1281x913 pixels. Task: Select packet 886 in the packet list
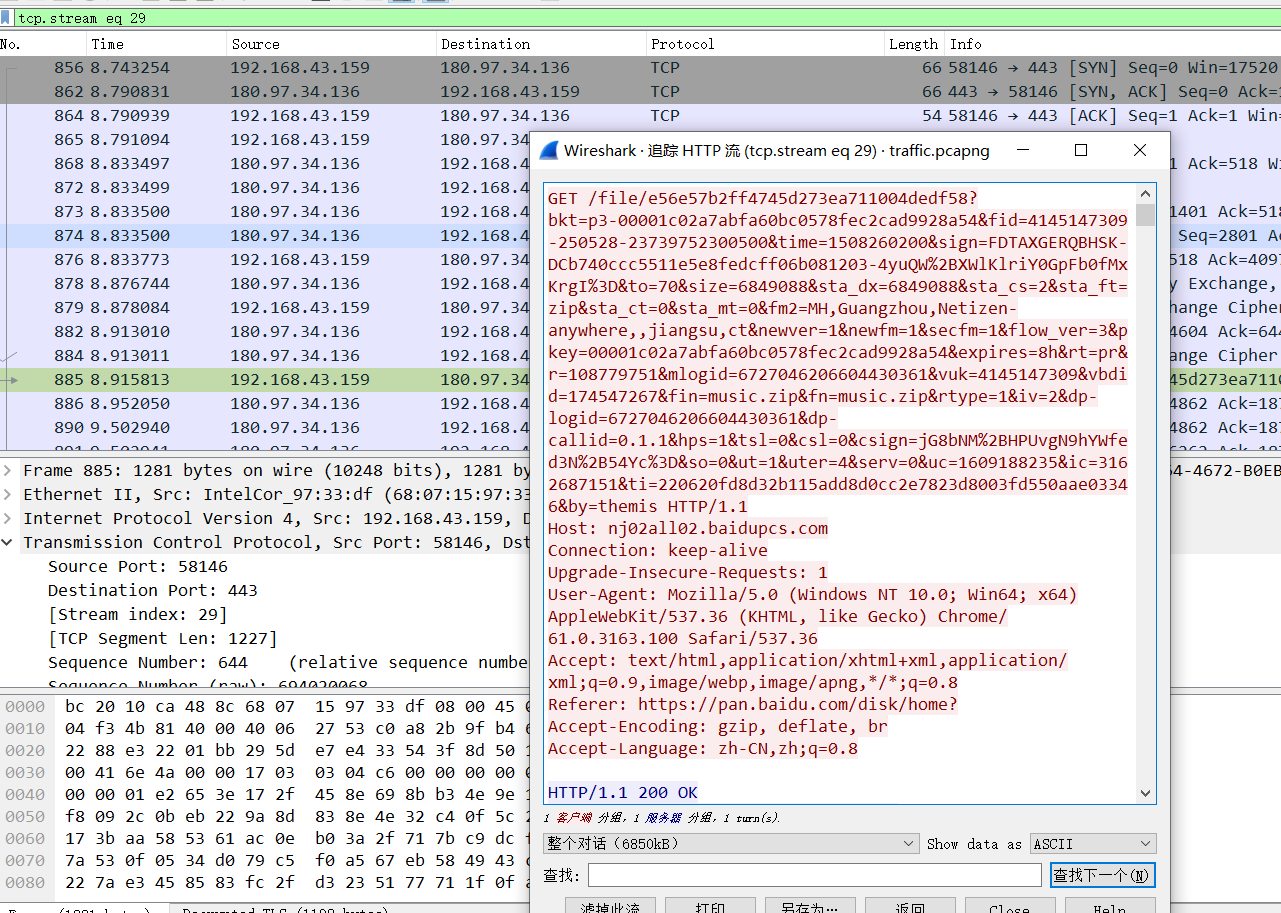click(x=265, y=404)
